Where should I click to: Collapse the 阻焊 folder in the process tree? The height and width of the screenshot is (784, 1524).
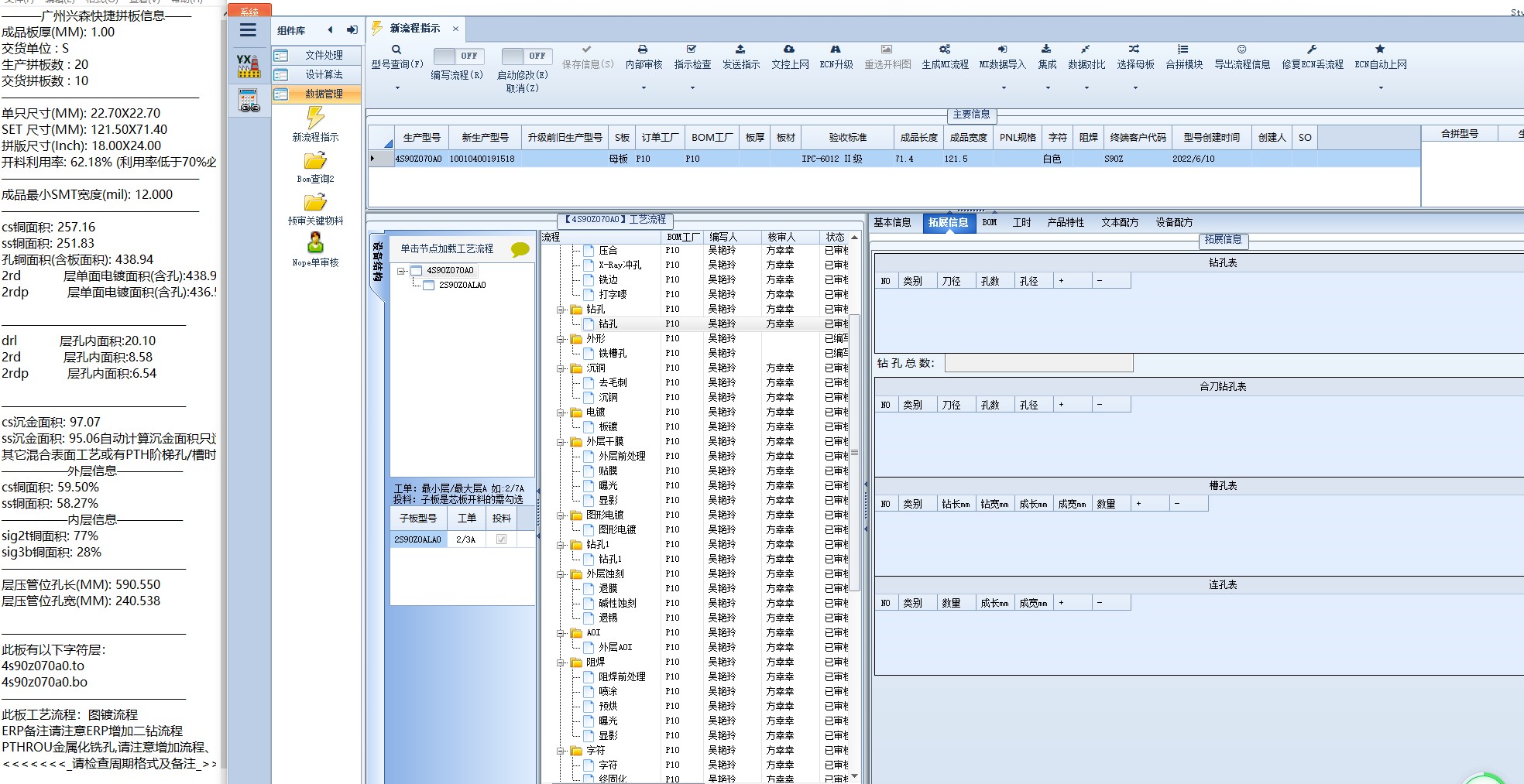[560, 662]
